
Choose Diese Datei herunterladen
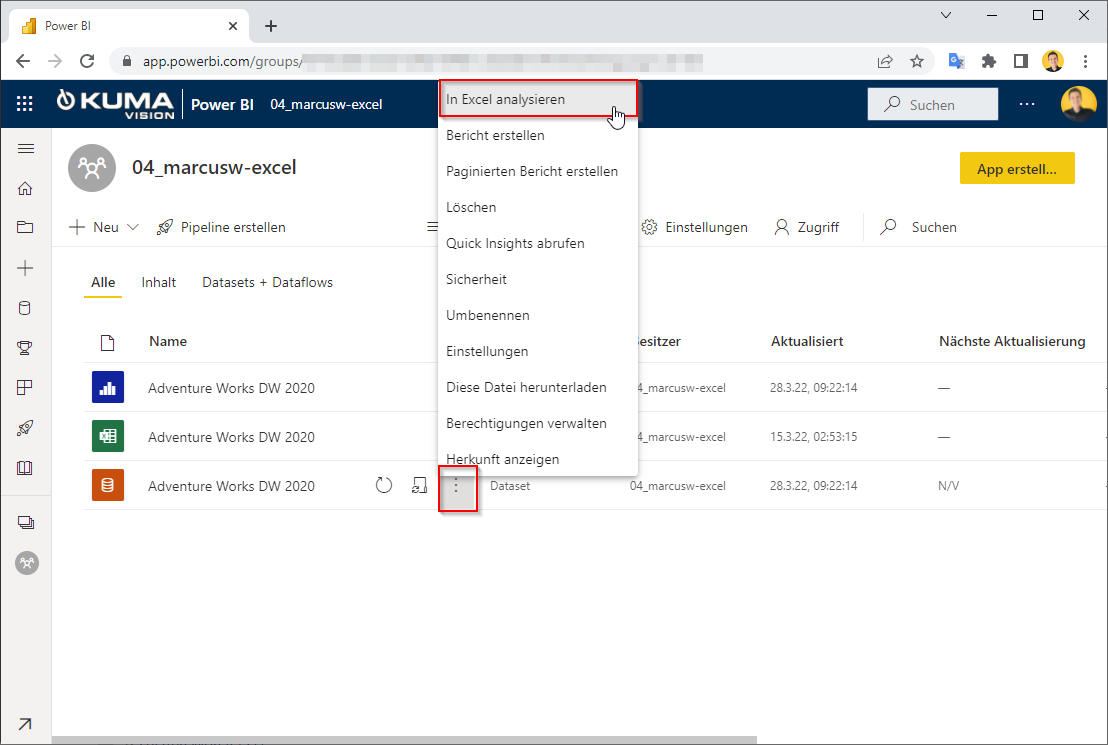(538, 387)
